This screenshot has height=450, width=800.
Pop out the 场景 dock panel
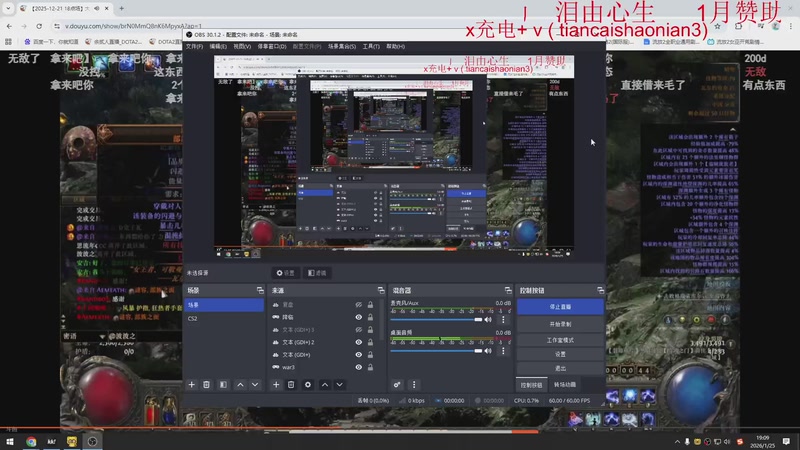point(260,290)
